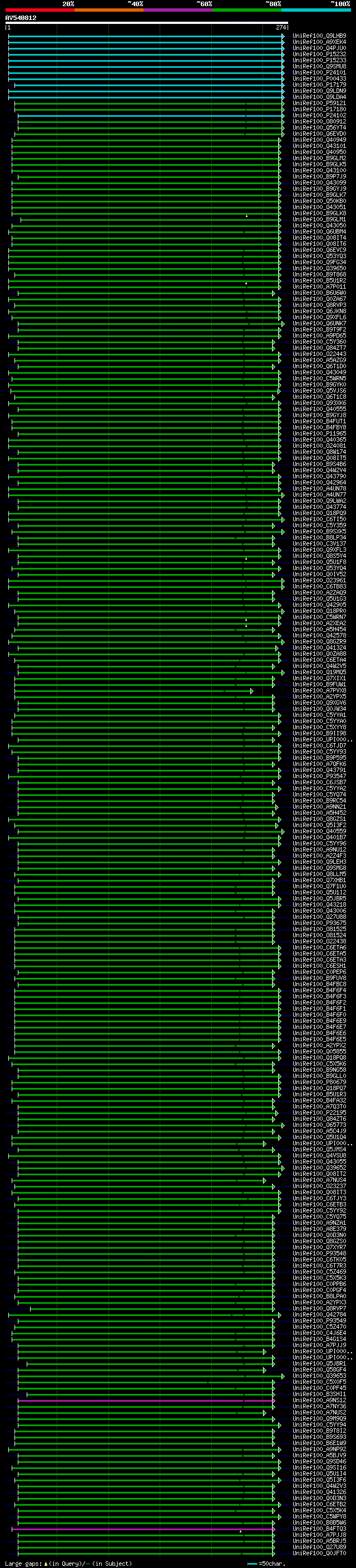The height and width of the screenshot is (1568, 356).
Task: Select the UniRef100_P59121 hit label
Action: click(319, 103)
